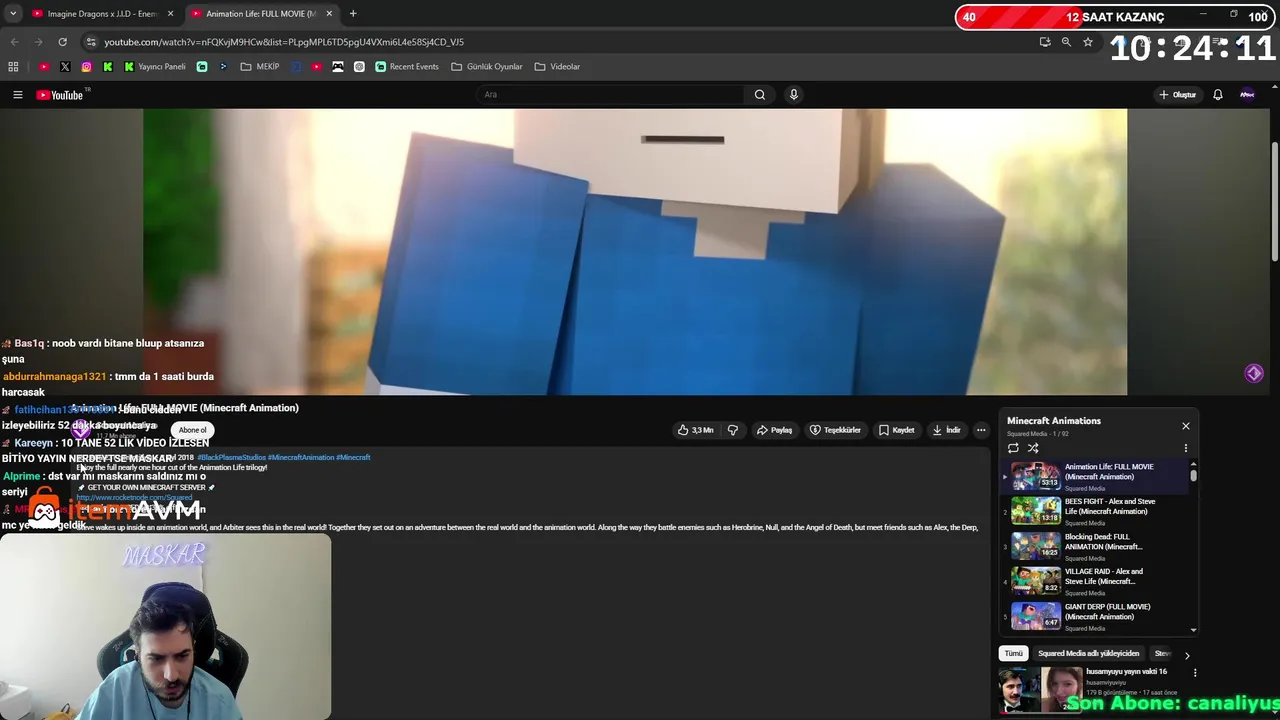Bookmark this page with star icon
Image resolution: width=1280 pixels, height=720 pixels.
1088,42
